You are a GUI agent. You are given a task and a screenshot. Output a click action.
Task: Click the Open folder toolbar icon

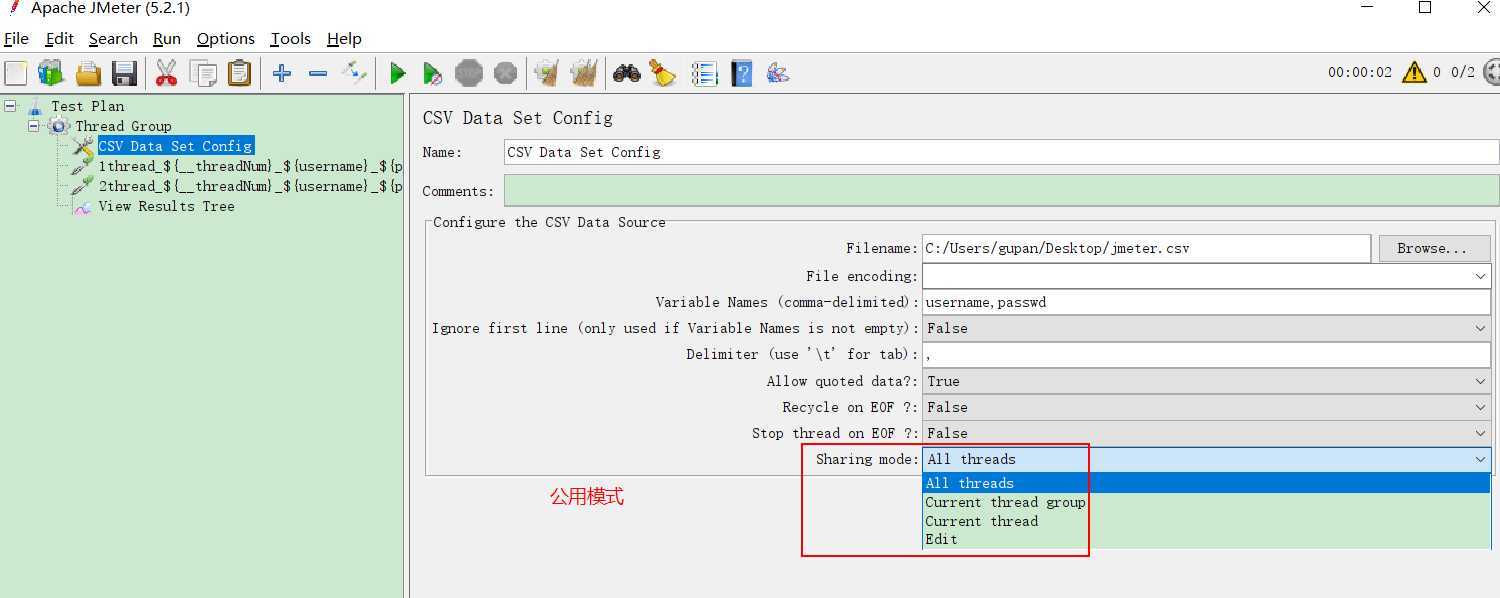[x=88, y=73]
